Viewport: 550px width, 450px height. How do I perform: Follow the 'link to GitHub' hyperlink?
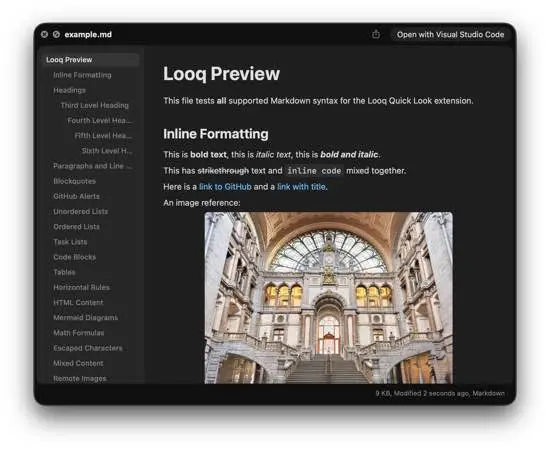pyautogui.click(x=225, y=187)
